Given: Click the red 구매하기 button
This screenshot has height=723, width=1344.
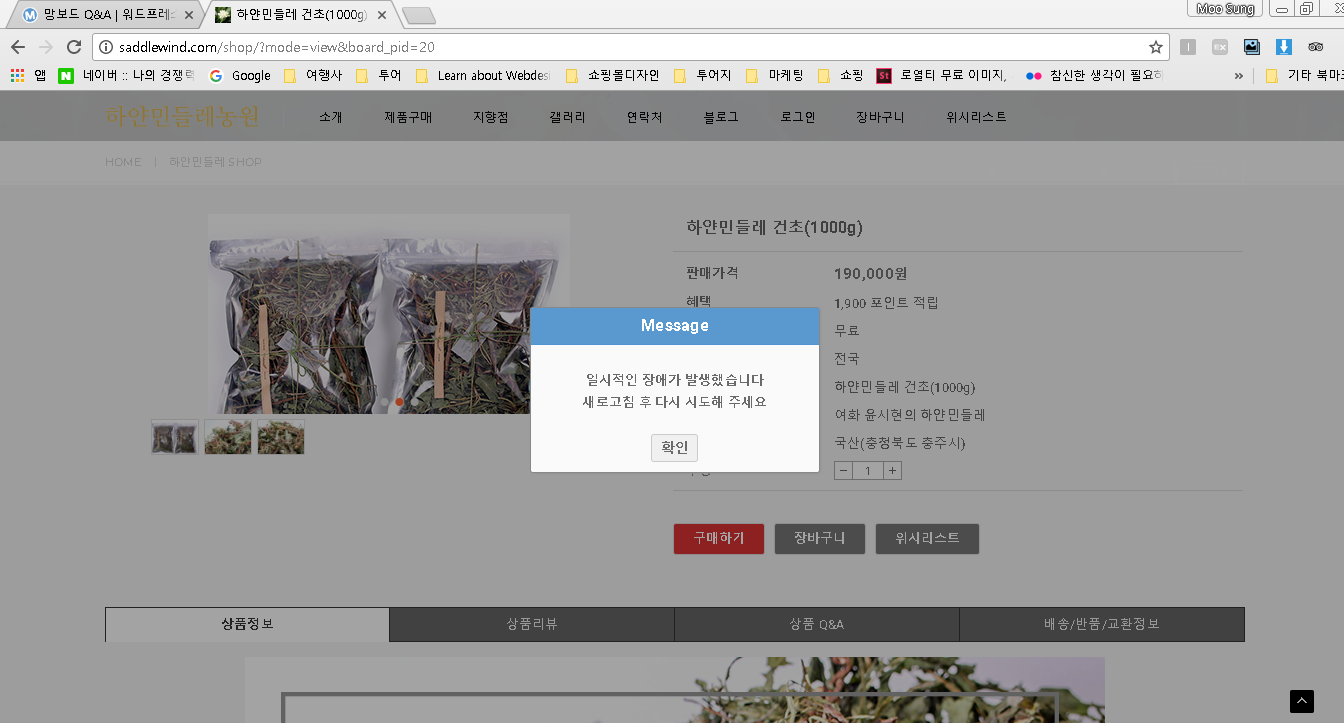Looking at the screenshot, I should tap(719, 538).
